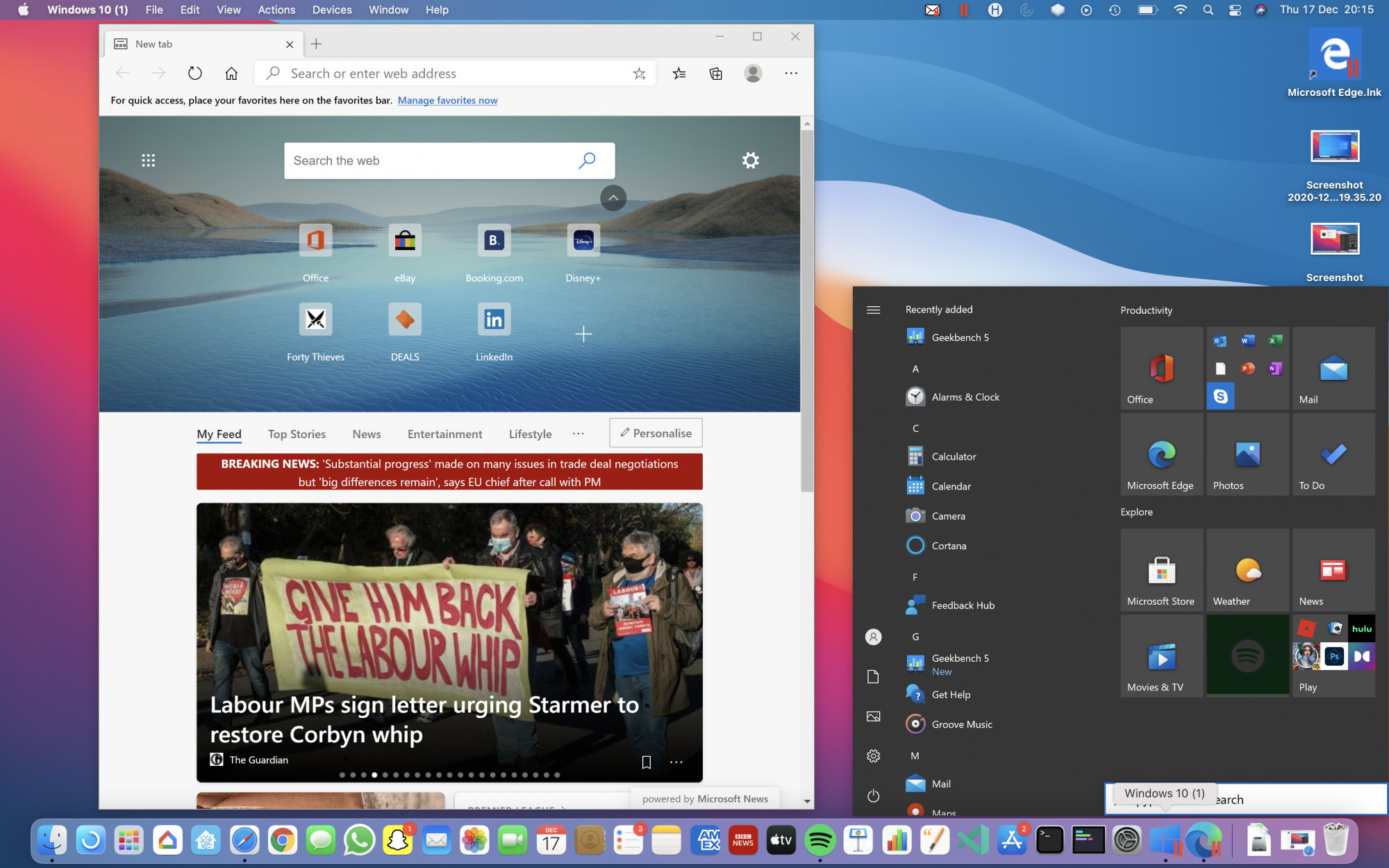
Task: Open the Devices menu
Action: point(332,10)
